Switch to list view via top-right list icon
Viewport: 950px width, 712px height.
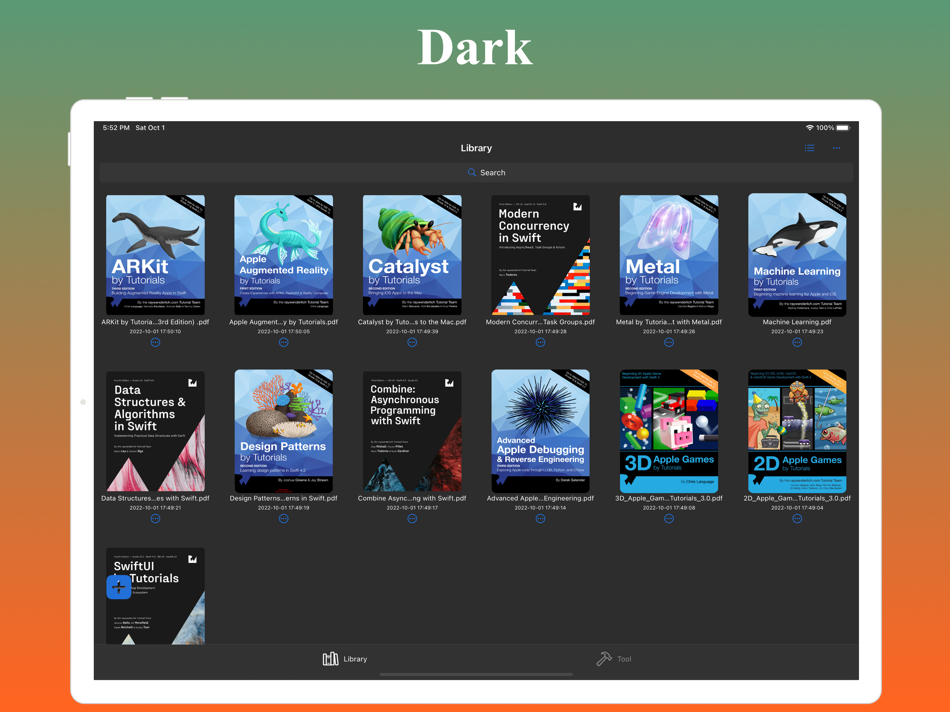(809, 148)
